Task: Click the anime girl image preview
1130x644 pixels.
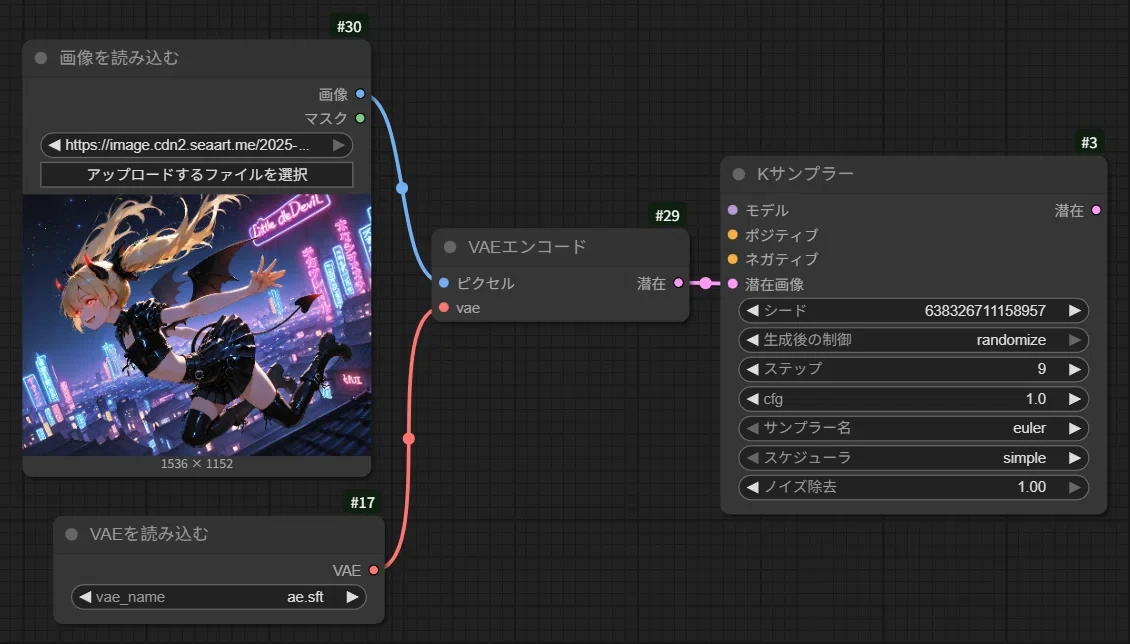Action: click(x=197, y=325)
